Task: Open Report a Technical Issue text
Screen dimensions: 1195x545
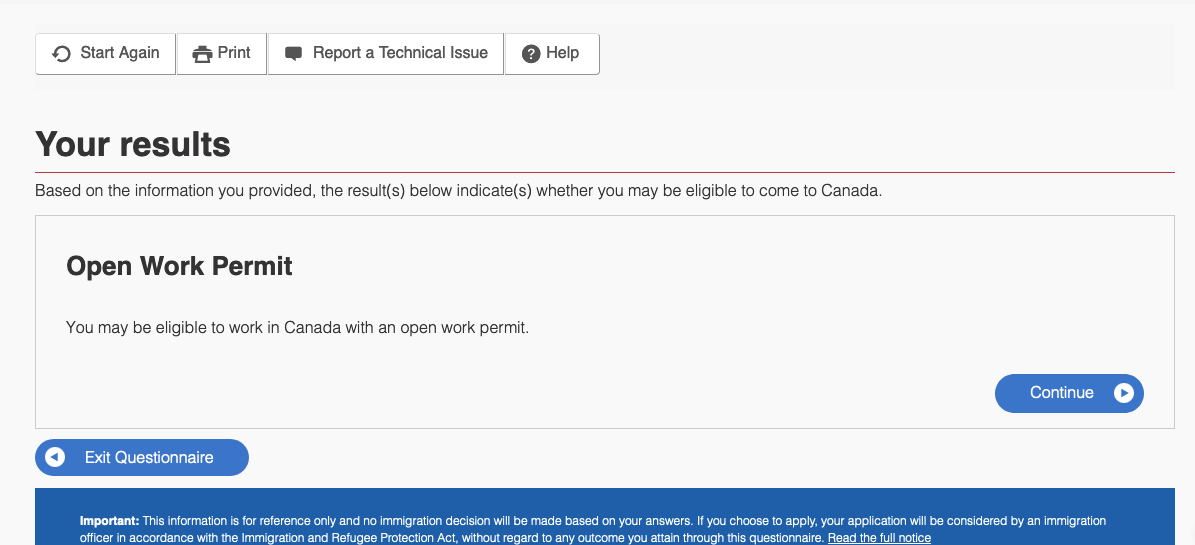Action: tap(400, 53)
